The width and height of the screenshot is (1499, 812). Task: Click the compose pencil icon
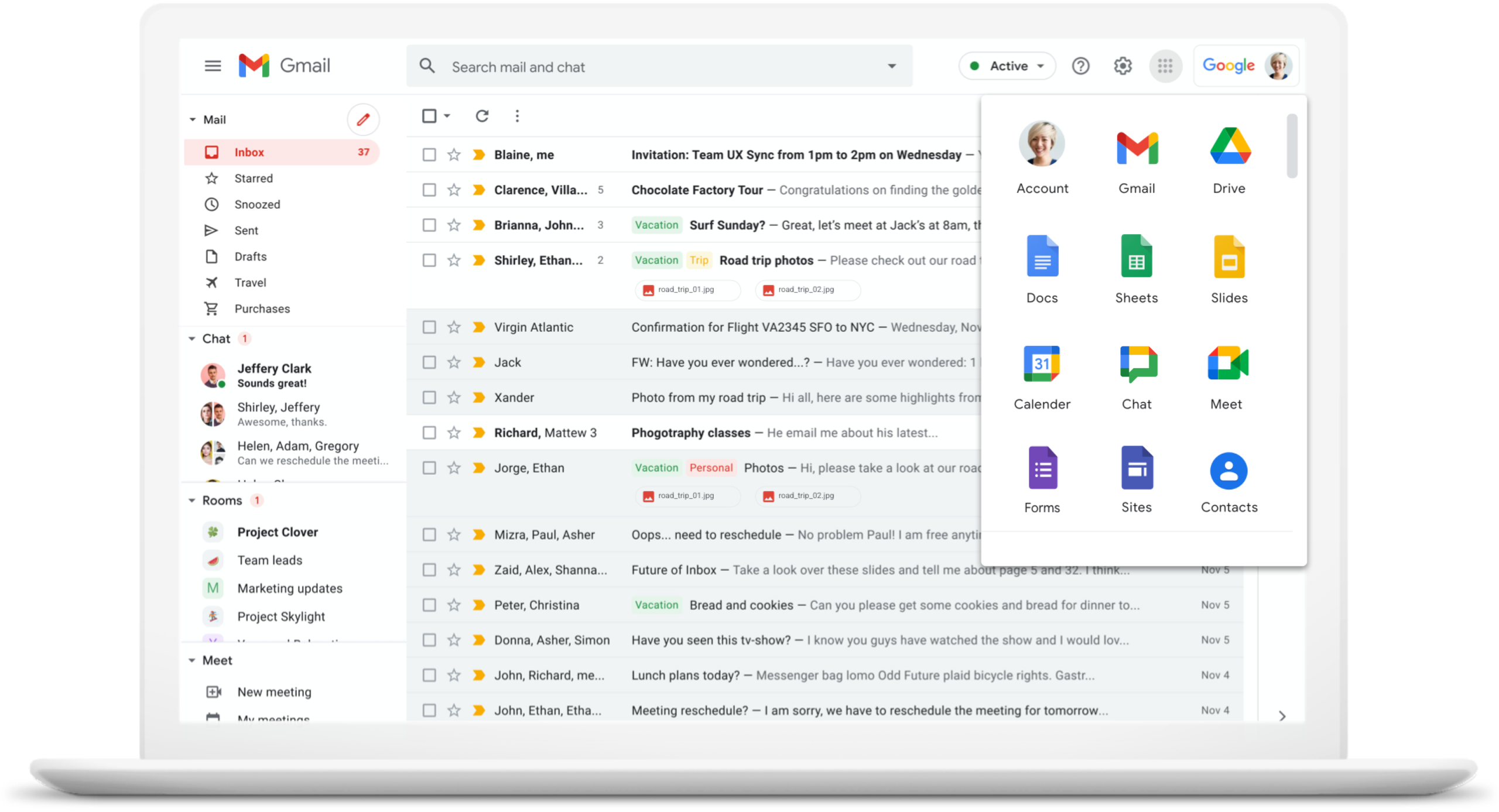coord(363,119)
